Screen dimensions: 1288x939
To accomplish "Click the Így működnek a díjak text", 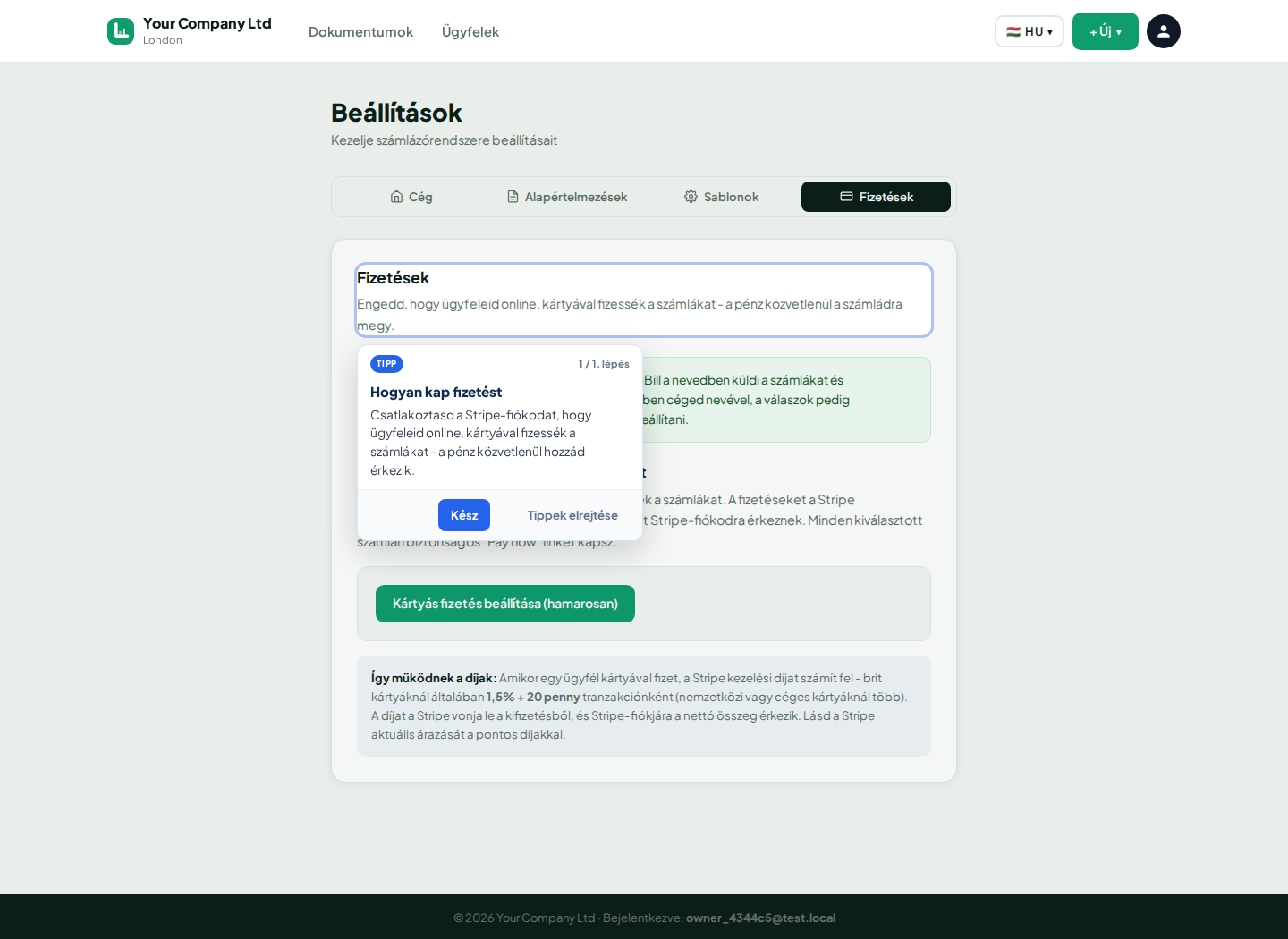I will [434, 678].
